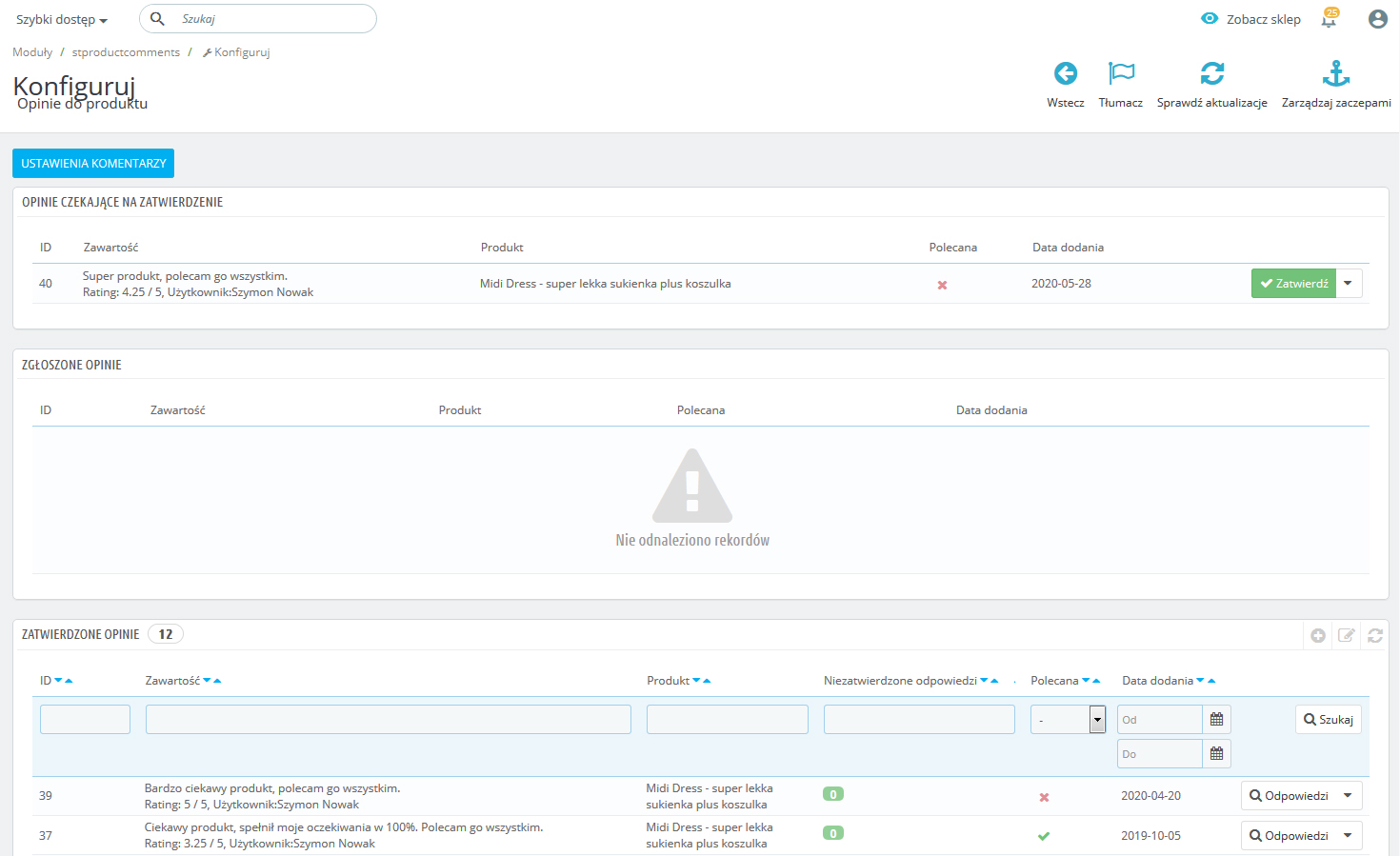
Task: Click the Wstecz back arrow icon
Action: (x=1065, y=73)
